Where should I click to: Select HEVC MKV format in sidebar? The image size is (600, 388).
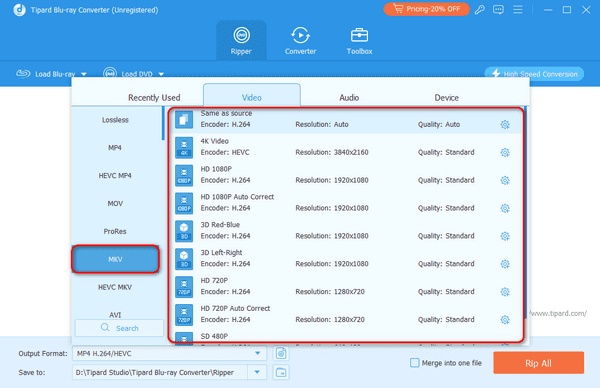pos(115,287)
